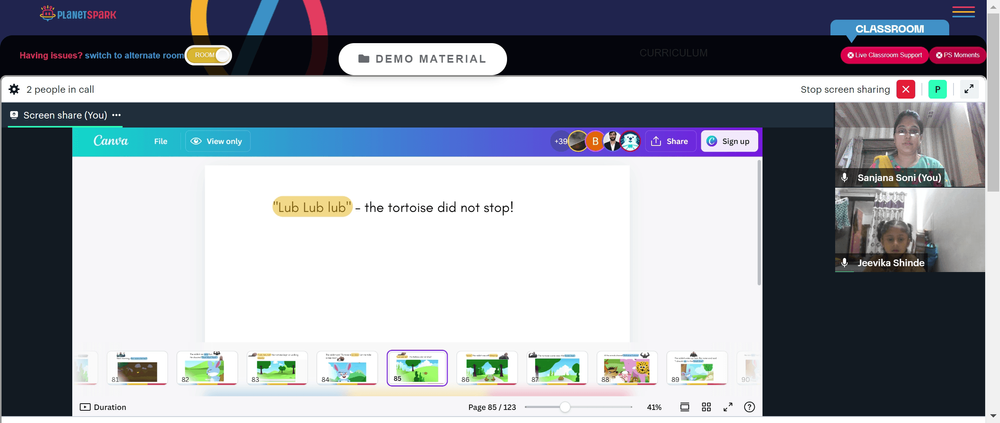Toggle the thumbnail strip view icon
Screen dimensions: 1000x423
coord(684,407)
